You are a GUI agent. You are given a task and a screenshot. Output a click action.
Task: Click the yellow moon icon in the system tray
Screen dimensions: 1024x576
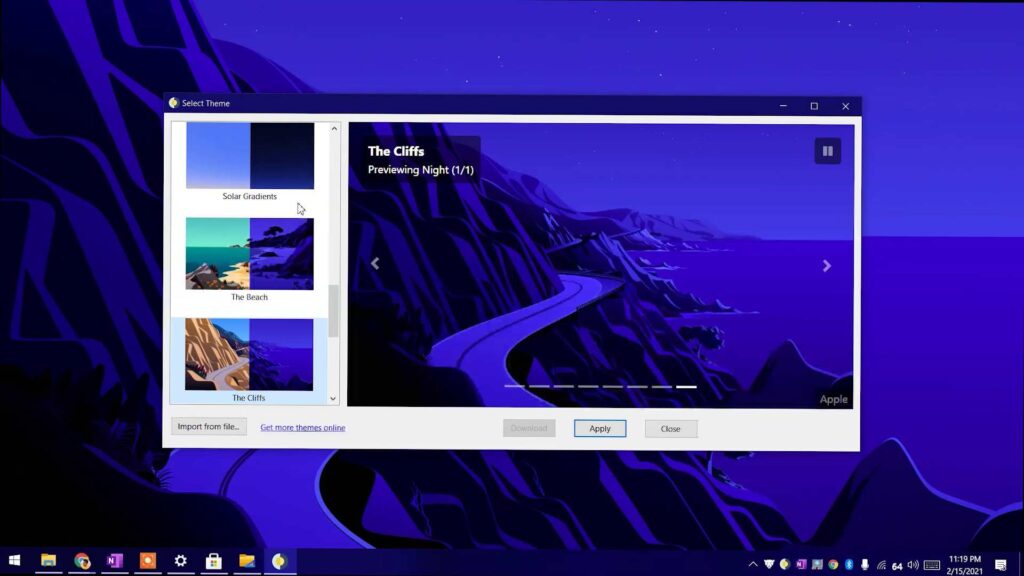tap(785, 564)
